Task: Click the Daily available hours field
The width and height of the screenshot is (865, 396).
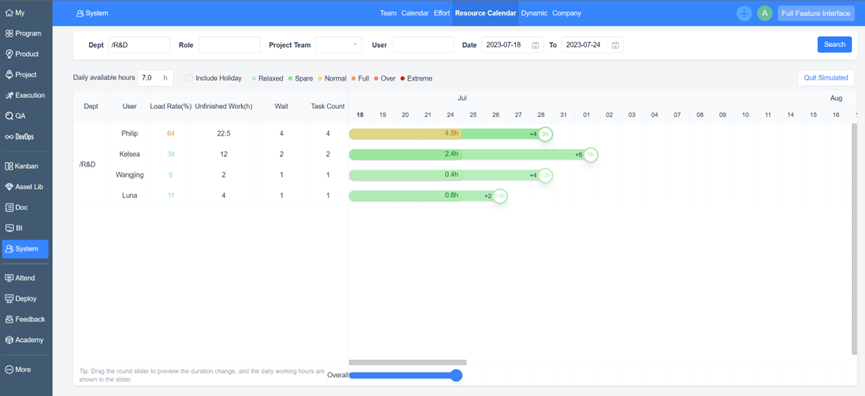Action: tap(155, 78)
